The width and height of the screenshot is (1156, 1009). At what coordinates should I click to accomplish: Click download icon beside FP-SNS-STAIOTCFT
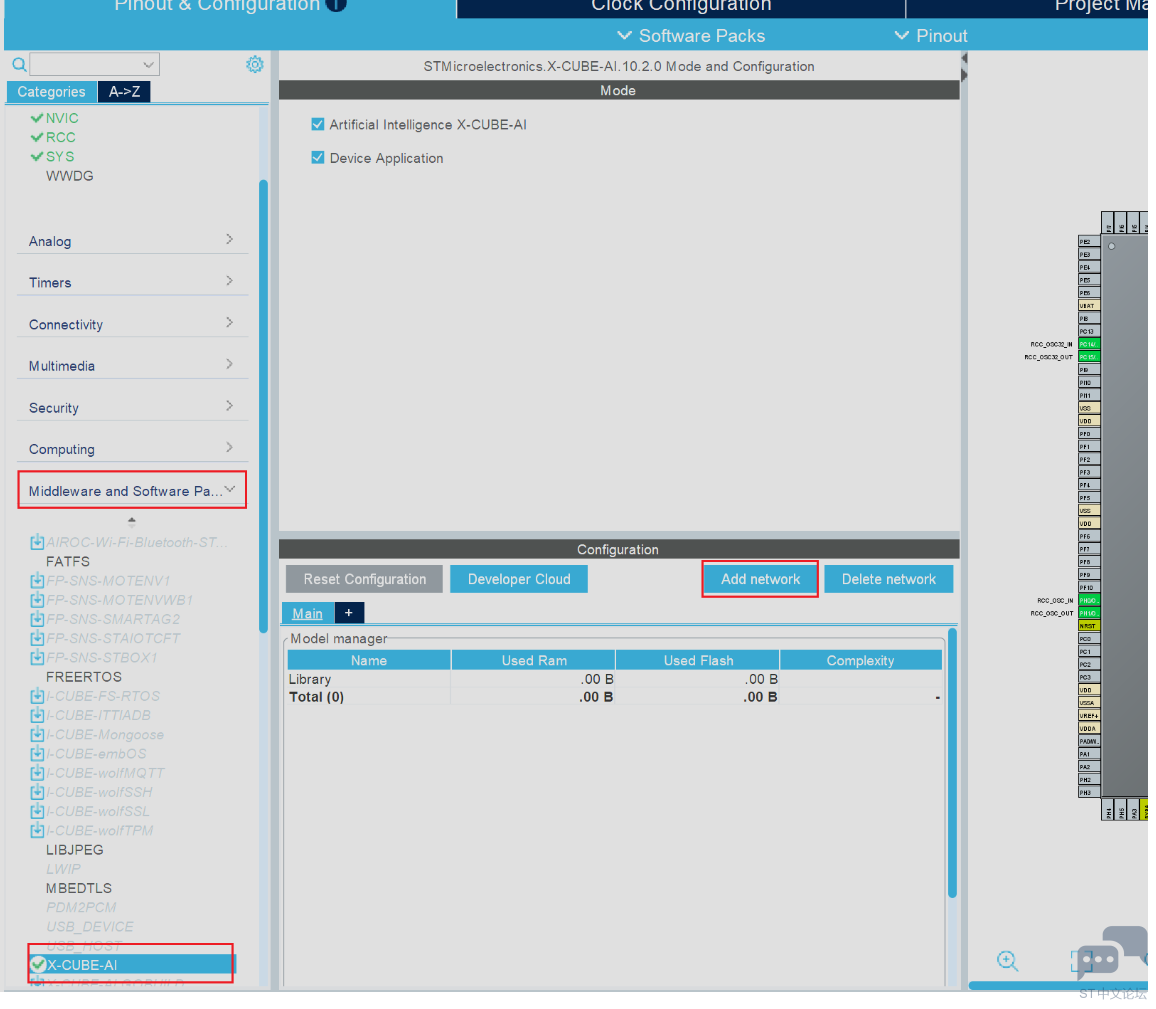point(37,638)
